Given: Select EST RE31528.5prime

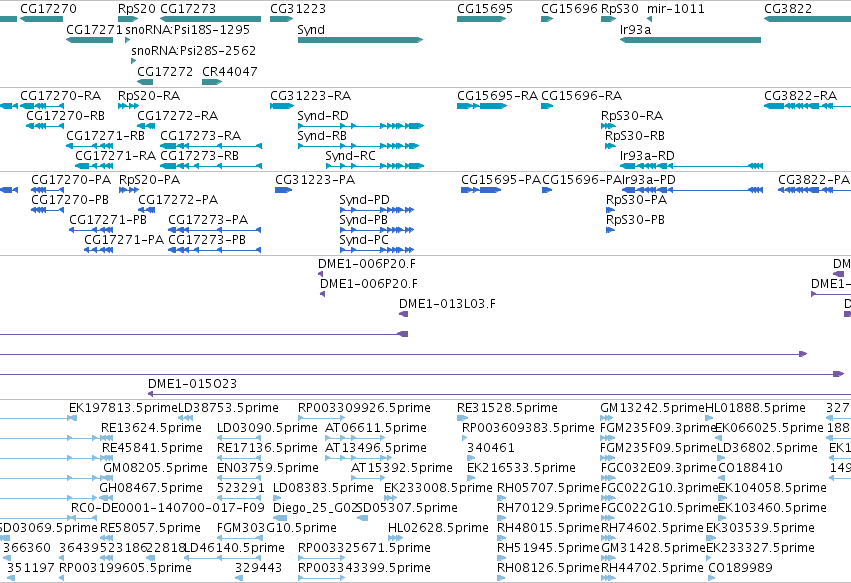Looking at the screenshot, I should [507, 408].
